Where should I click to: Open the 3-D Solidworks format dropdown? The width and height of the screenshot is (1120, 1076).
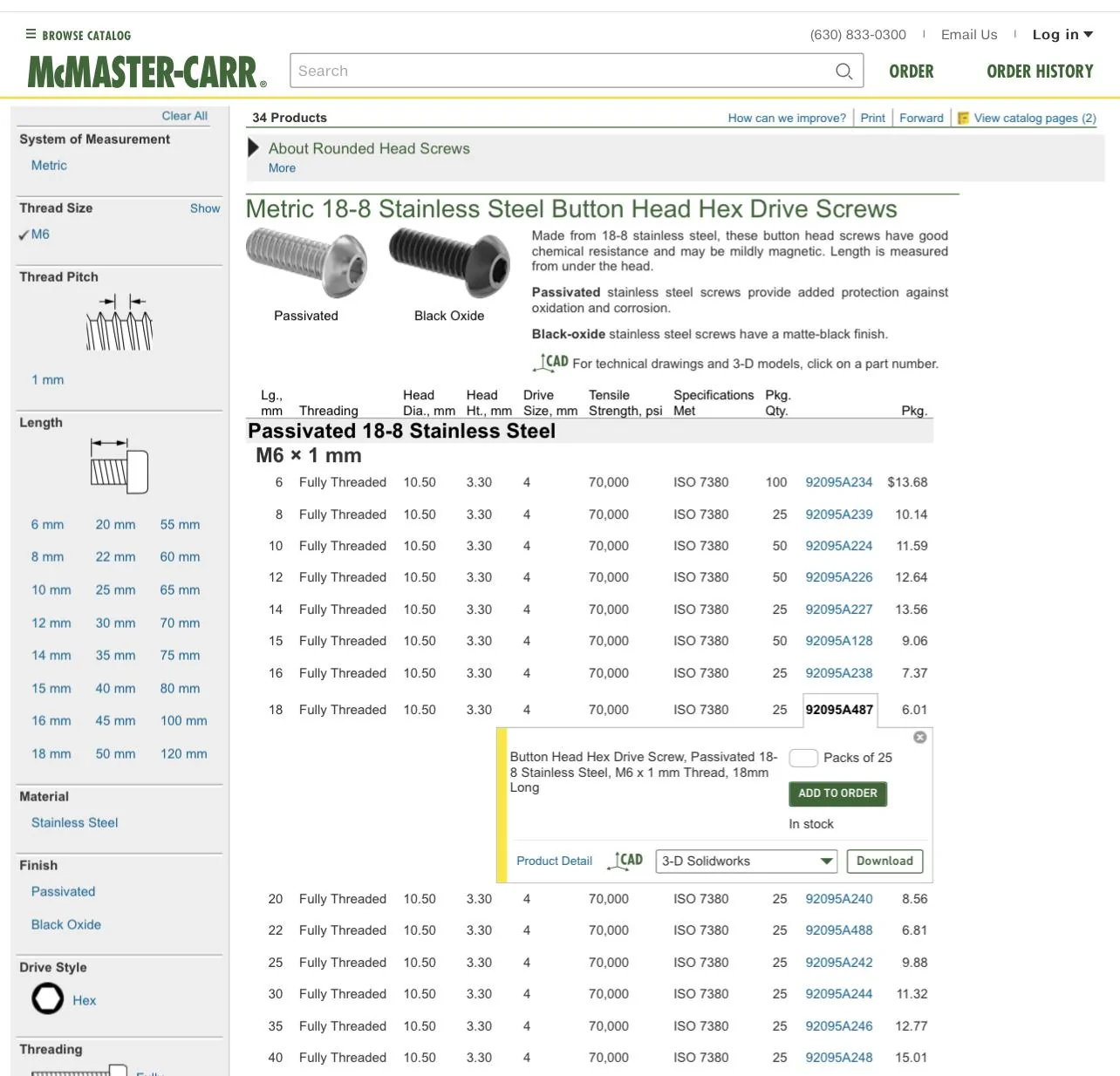point(747,861)
